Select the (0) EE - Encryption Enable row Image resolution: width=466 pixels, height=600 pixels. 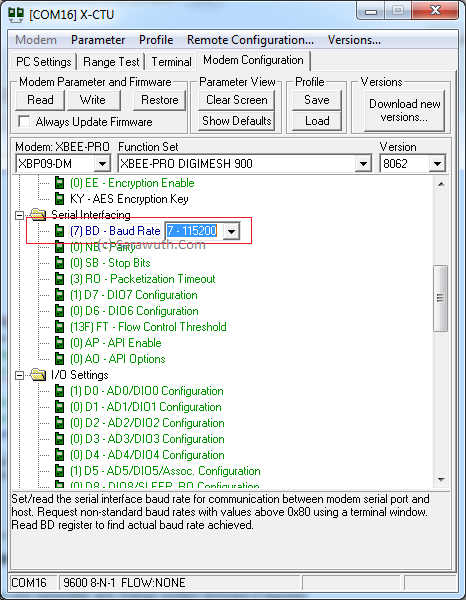point(132,183)
